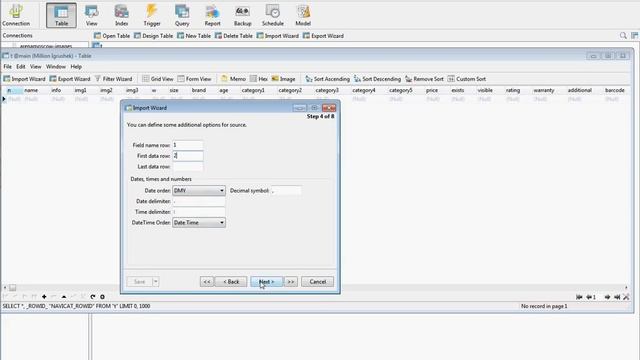Screen dimensions: 640x360
Task: Expand the Save button dropdown arrow
Action: click(x=156, y=282)
